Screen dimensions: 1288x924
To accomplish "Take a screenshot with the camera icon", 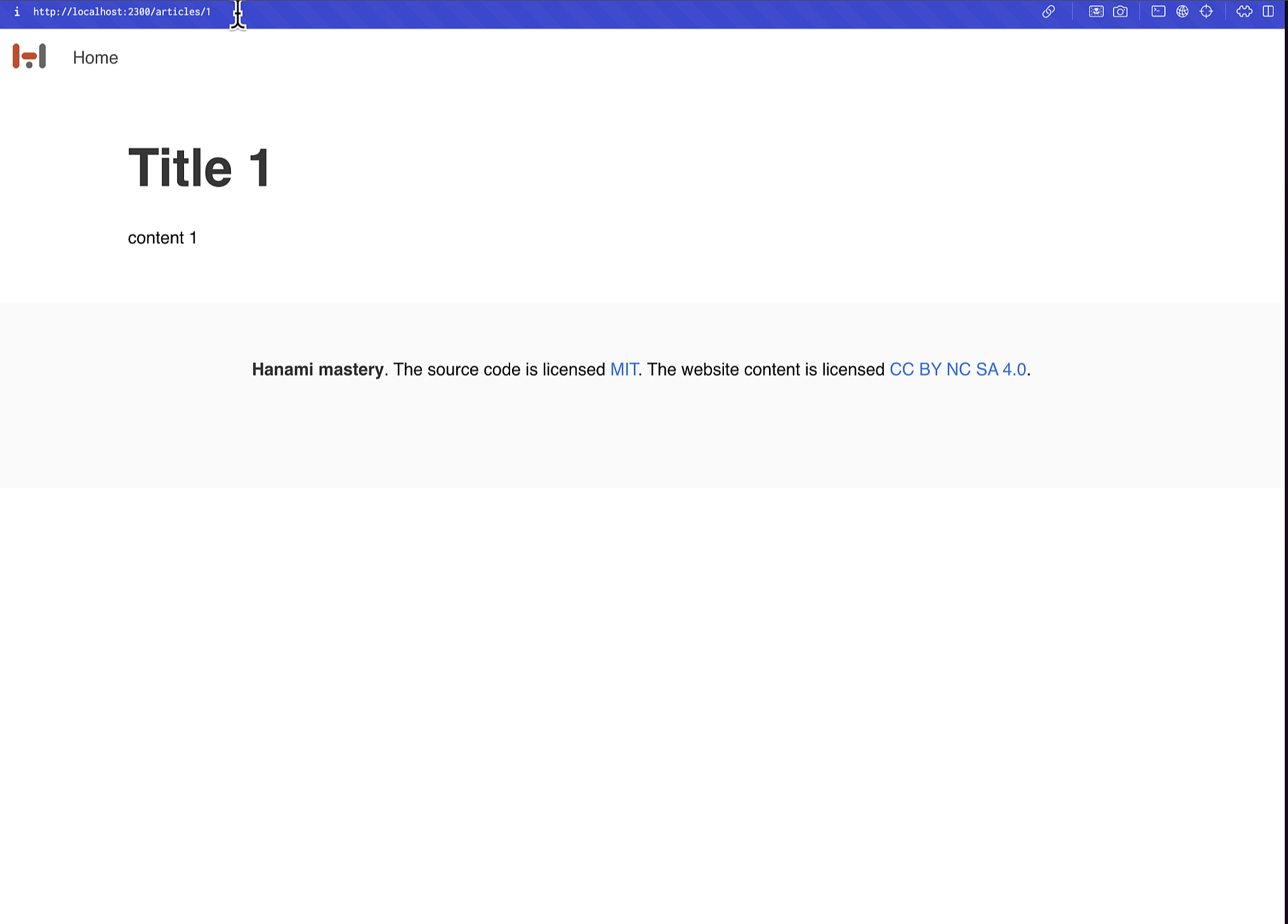I will (x=1120, y=11).
